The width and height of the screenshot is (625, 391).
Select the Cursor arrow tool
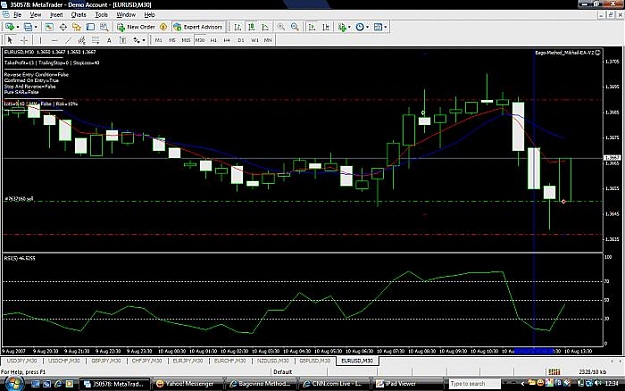pyautogui.click(x=10, y=40)
